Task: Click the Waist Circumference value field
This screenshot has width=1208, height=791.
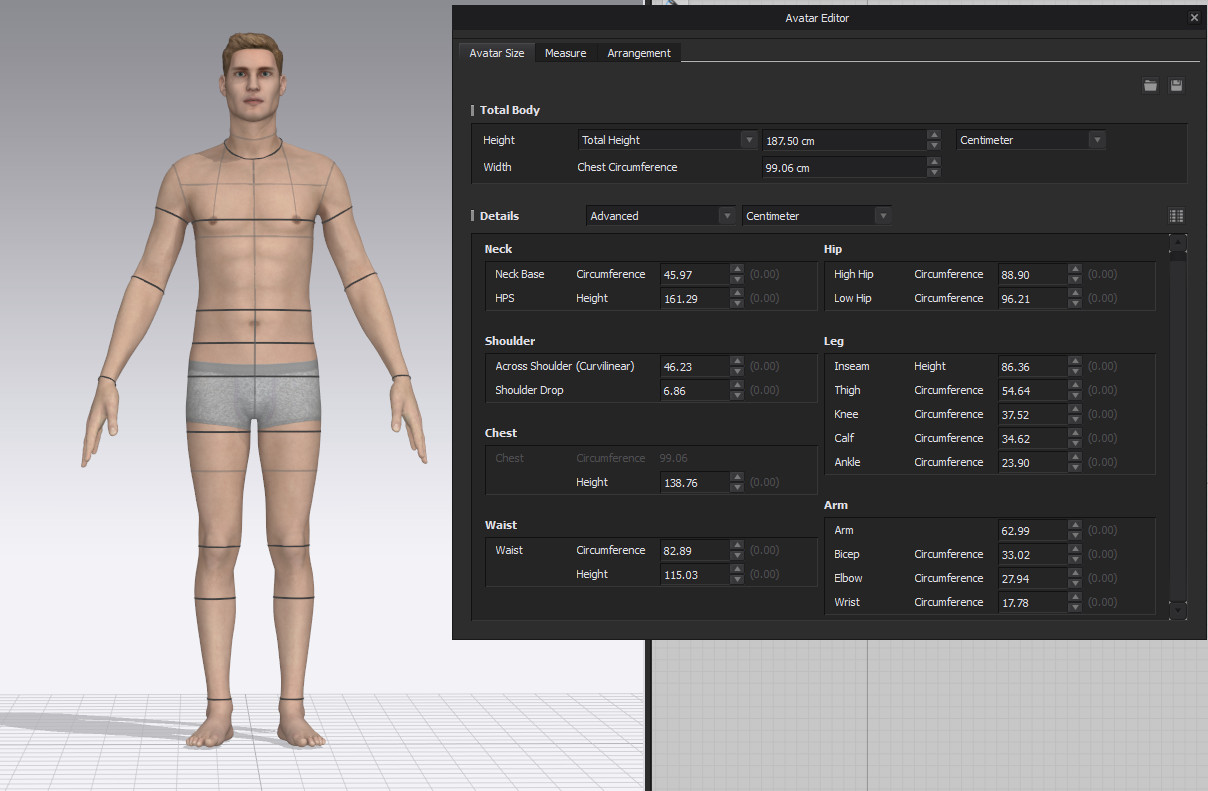Action: [x=693, y=550]
